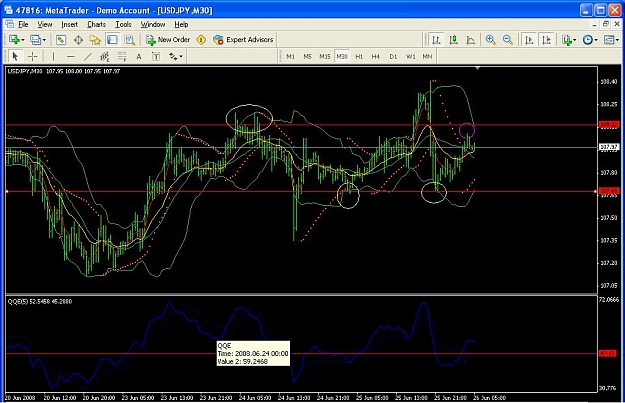
Task: Open the Periods clock dropdown
Action: [590, 40]
